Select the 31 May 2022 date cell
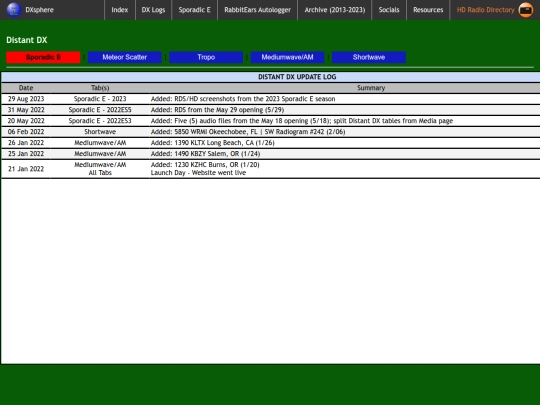Viewport: 540px width, 405px height. pyautogui.click(x=26, y=110)
